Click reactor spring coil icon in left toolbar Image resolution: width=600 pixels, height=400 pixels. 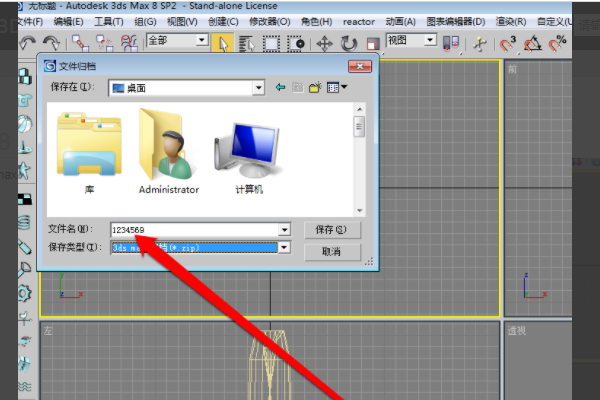coord(25,222)
